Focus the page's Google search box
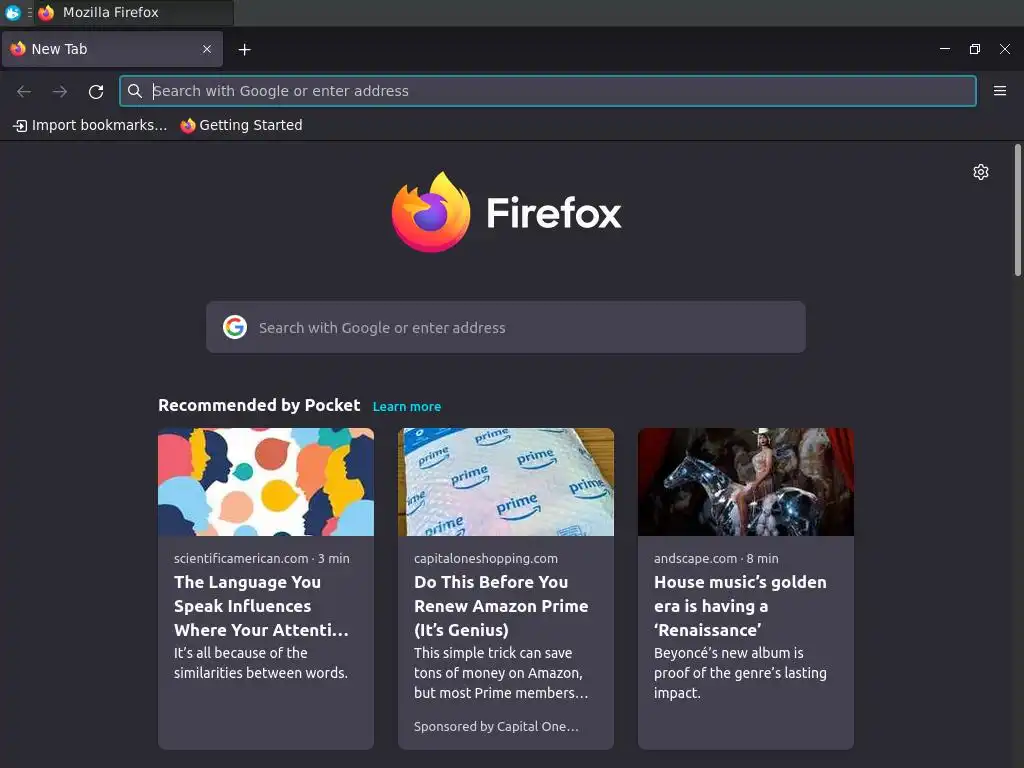 click(x=505, y=327)
